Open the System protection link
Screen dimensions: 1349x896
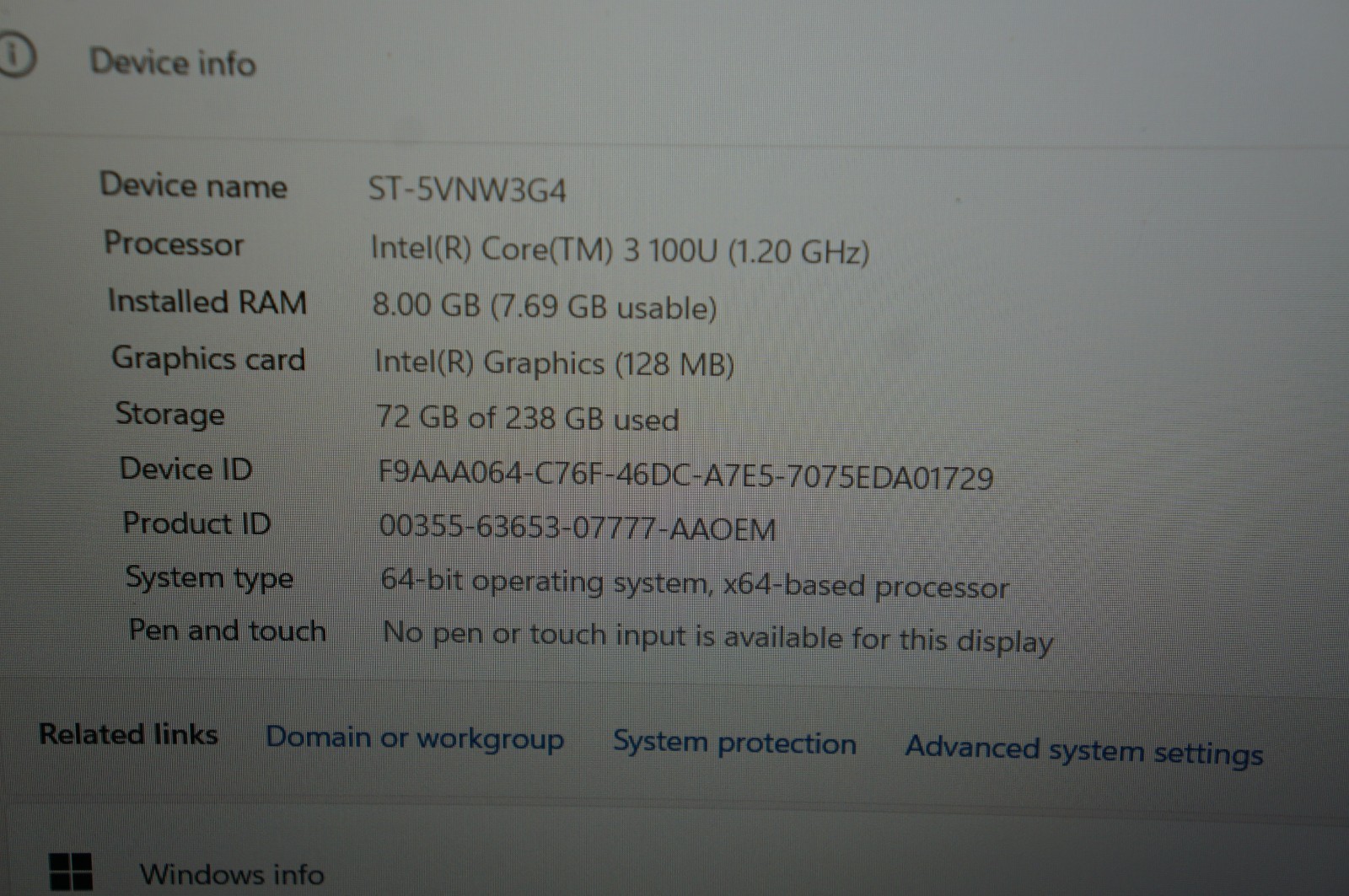(734, 743)
